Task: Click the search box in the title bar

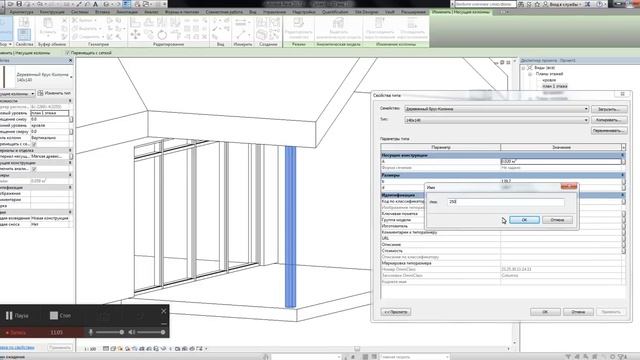Action: click(485, 4)
